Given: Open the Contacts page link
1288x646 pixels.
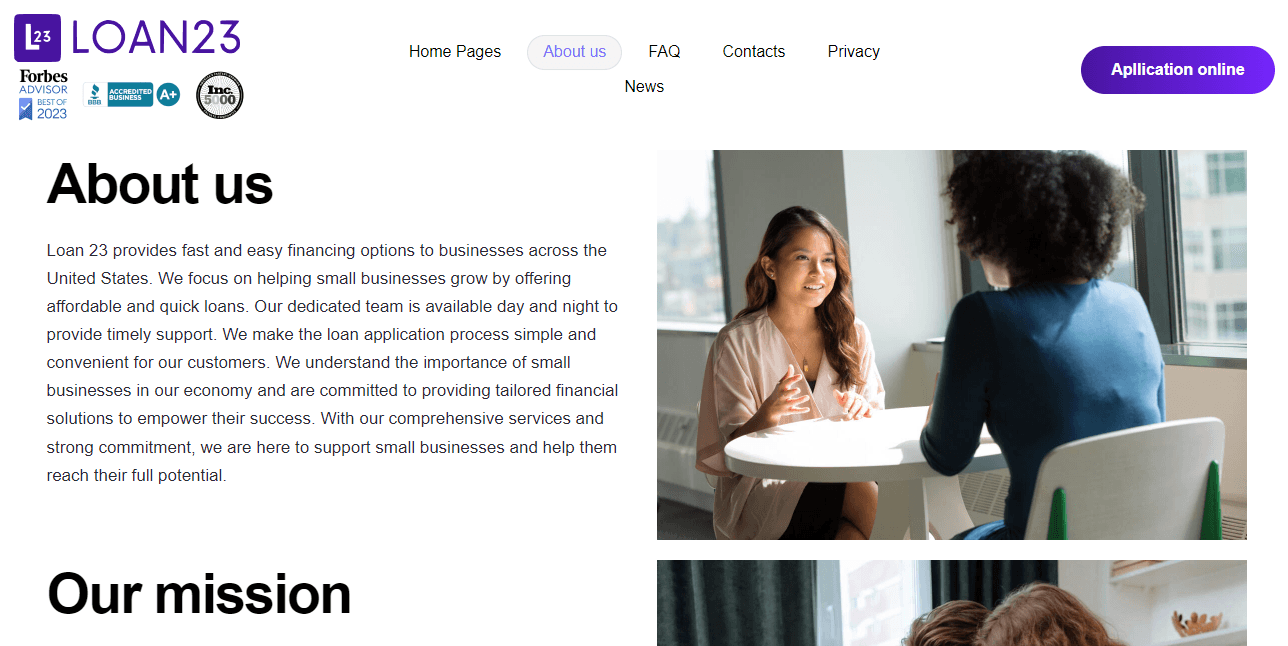Looking at the screenshot, I should click(x=754, y=52).
